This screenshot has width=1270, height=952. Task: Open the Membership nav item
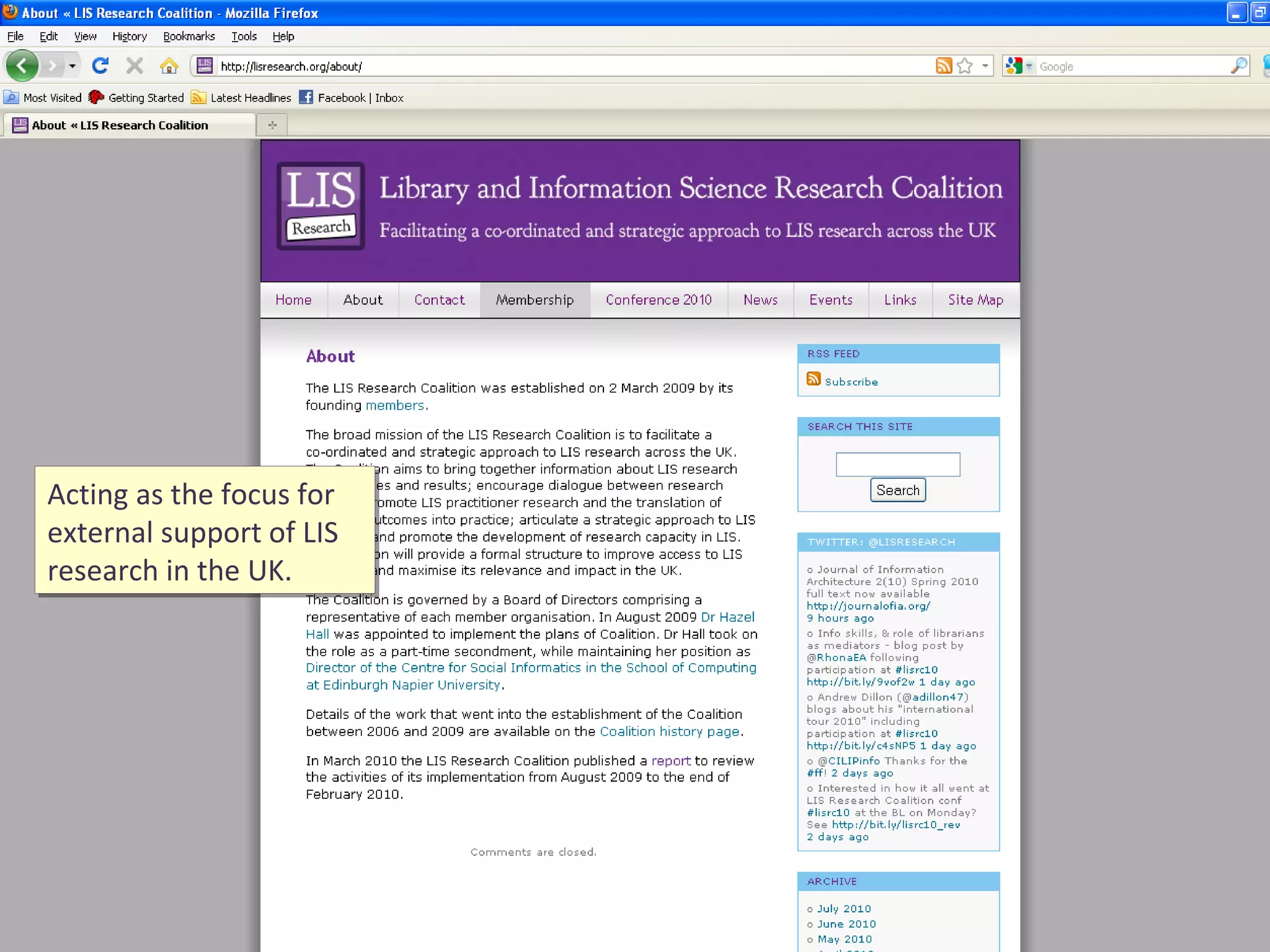coord(535,300)
